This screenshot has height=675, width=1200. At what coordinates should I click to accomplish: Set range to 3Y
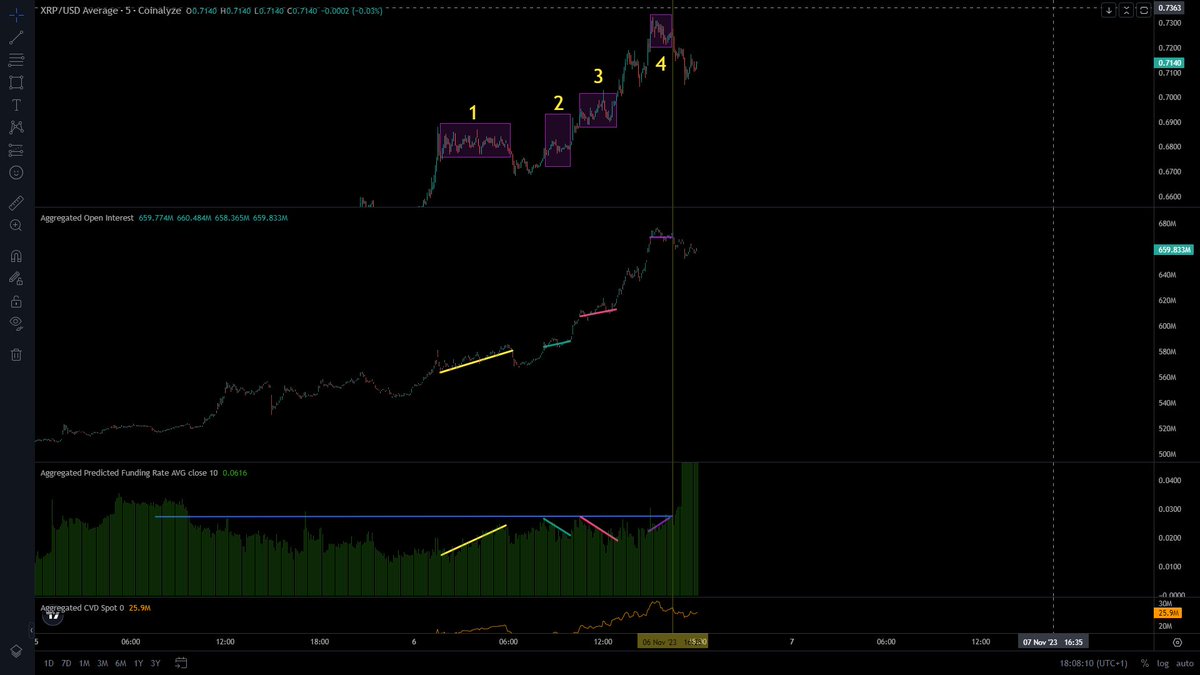(x=155, y=663)
